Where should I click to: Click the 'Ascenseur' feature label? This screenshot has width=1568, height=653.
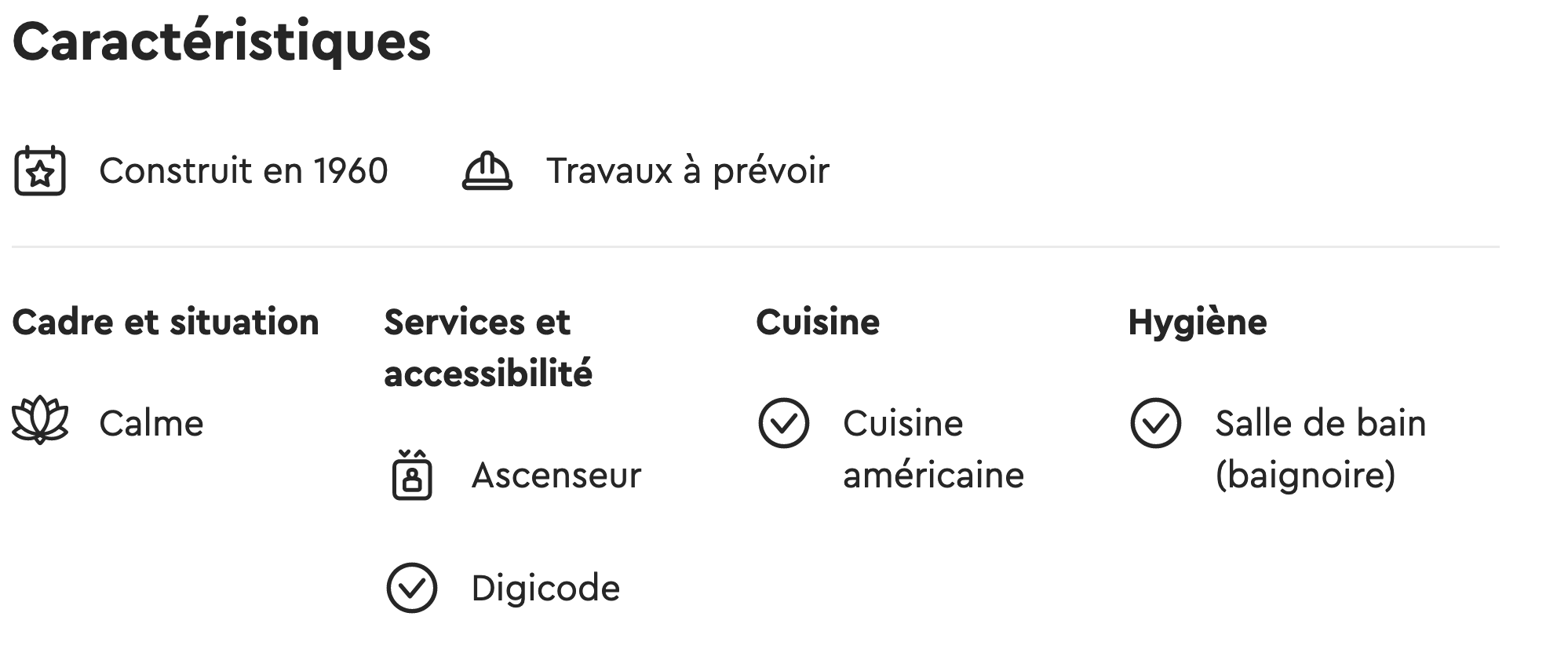point(556,476)
